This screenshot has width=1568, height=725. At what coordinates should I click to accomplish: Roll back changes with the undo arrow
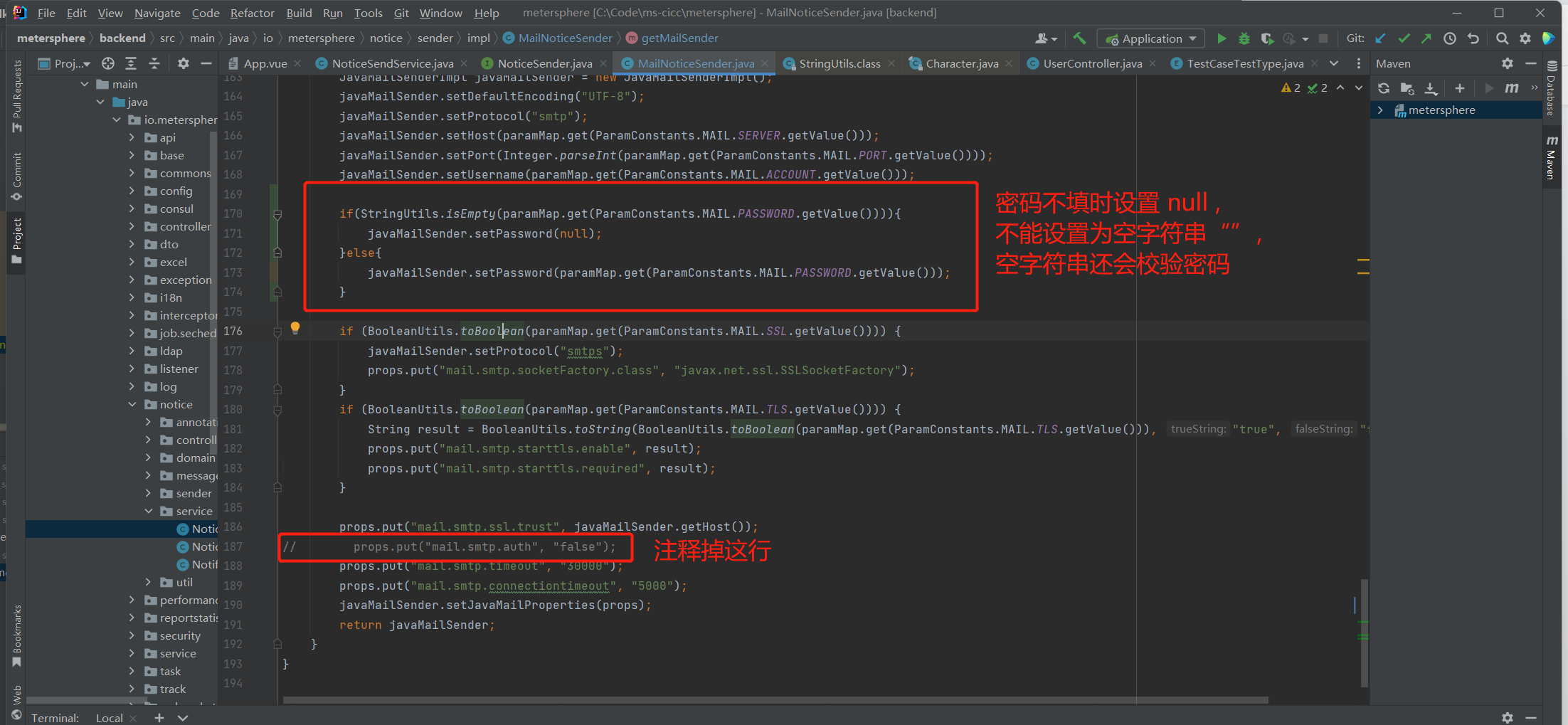click(x=1473, y=38)
